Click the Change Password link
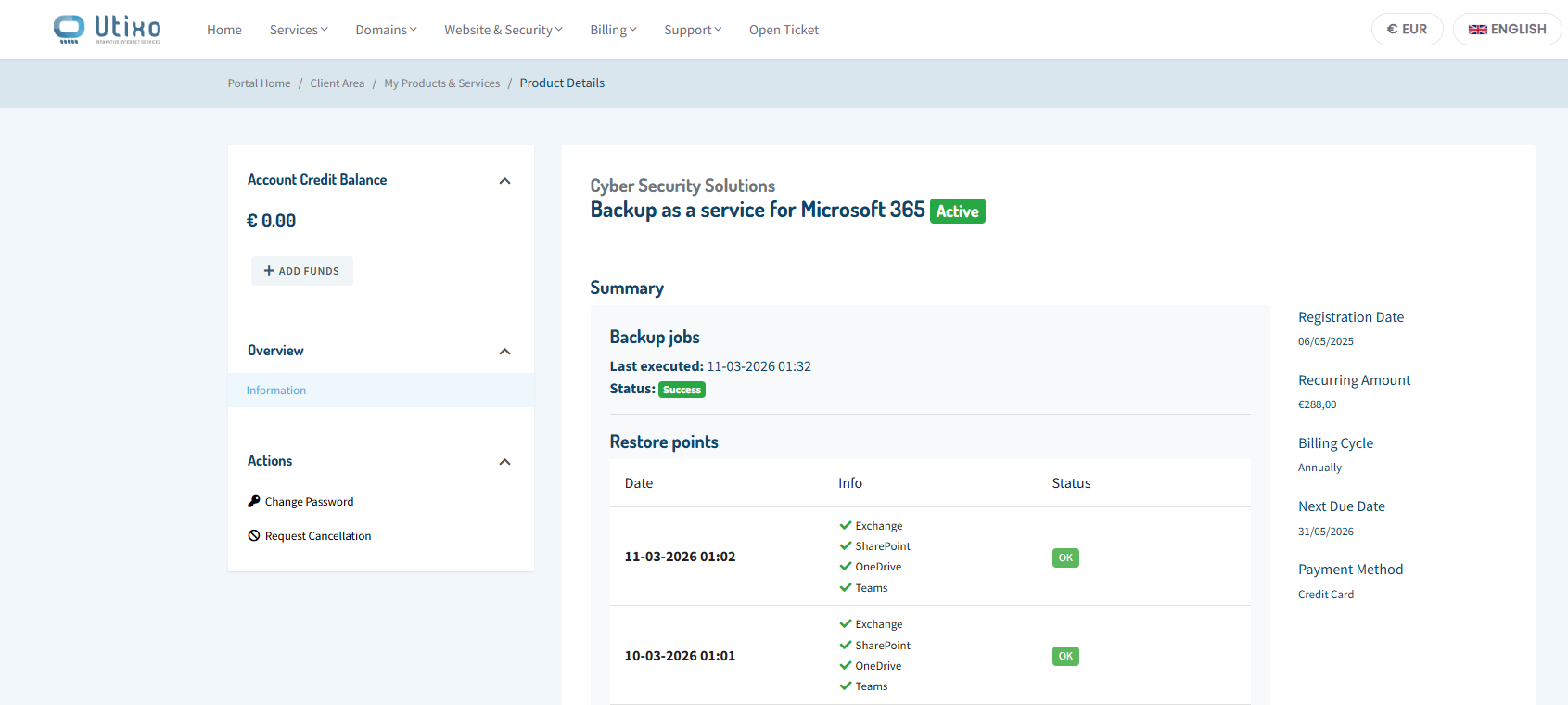The height and width of the screenshot is (705, 1568). (x=309, y=502)
